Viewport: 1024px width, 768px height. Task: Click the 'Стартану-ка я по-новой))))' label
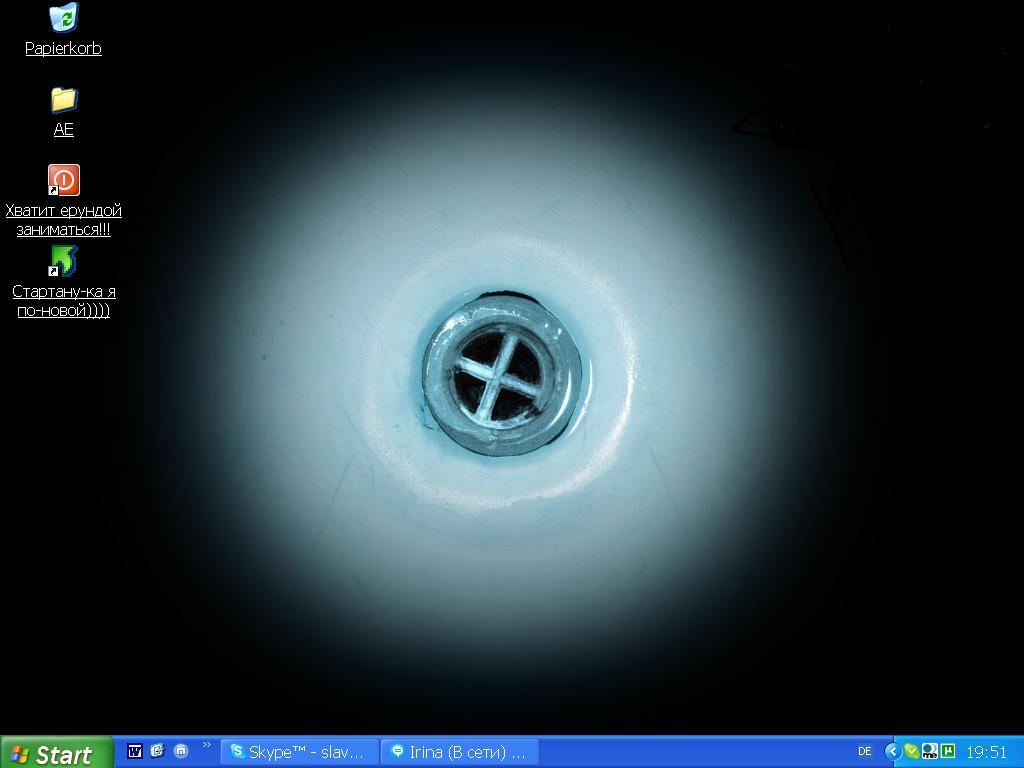click(63, 301)
